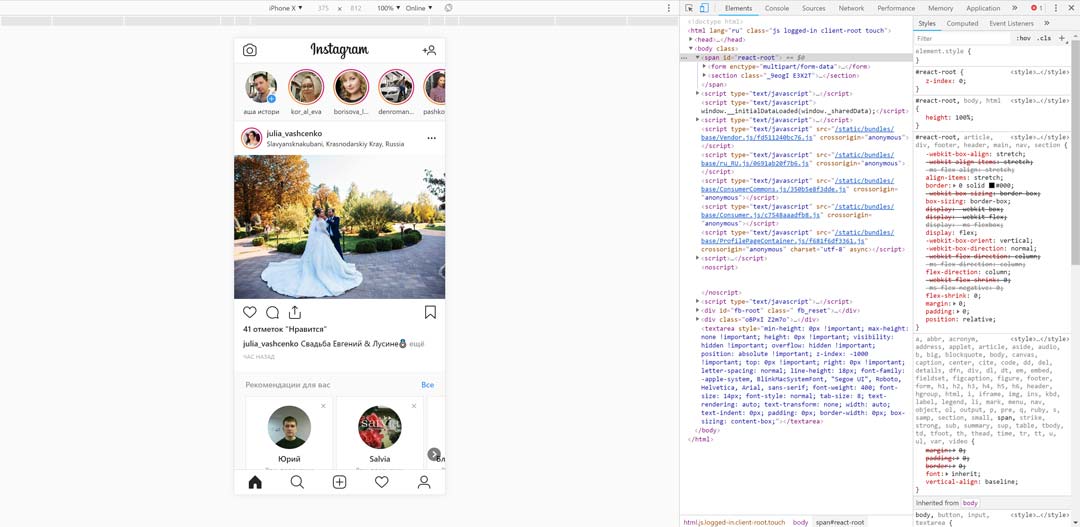Open profile icon in bottom bar

tap(424, 482)
